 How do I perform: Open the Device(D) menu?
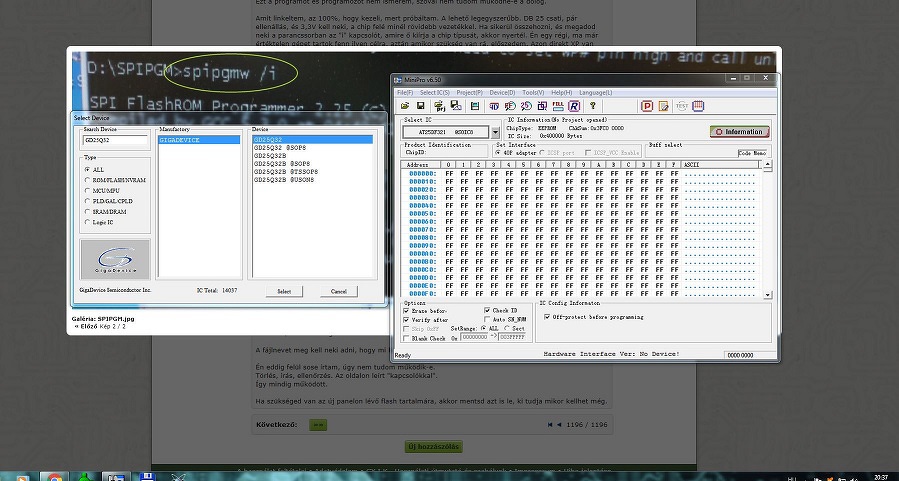(x=502, y=92)
